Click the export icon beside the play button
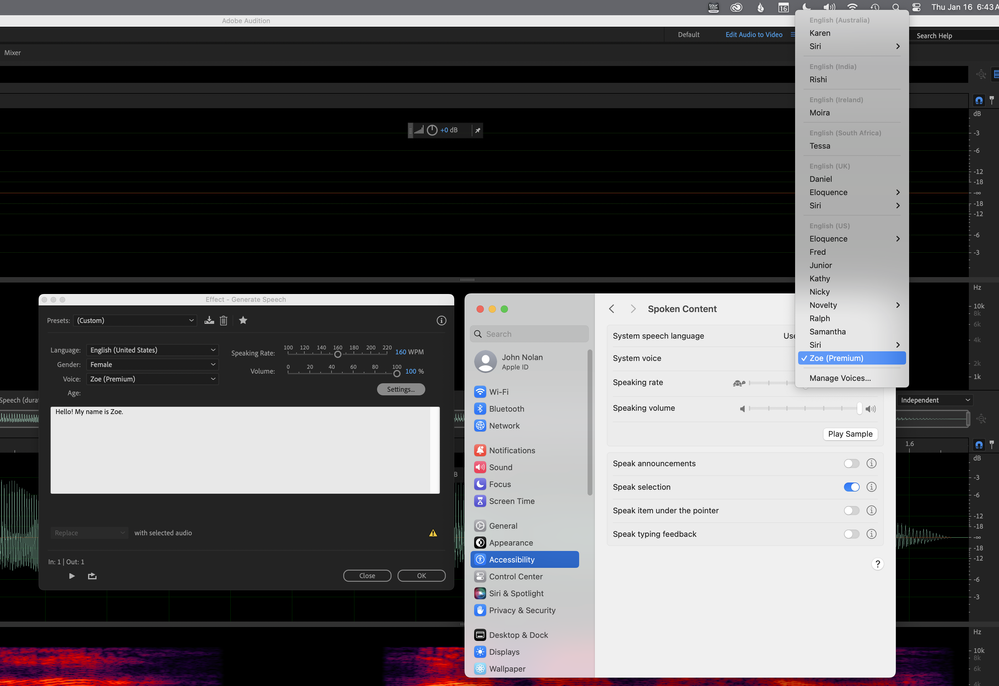The height and width of the screenshot is (686, 999). [92, 576]
